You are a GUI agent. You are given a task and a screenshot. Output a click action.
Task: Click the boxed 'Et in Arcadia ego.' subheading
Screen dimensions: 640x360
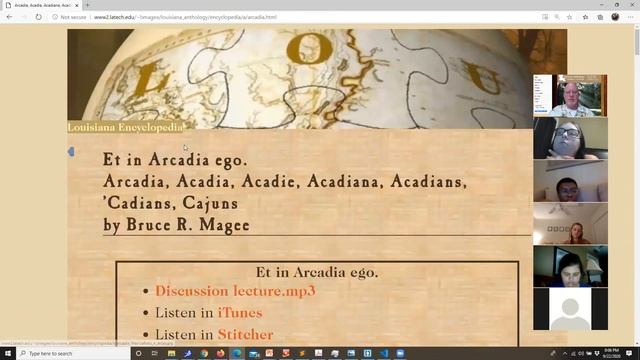coord(317,272)
